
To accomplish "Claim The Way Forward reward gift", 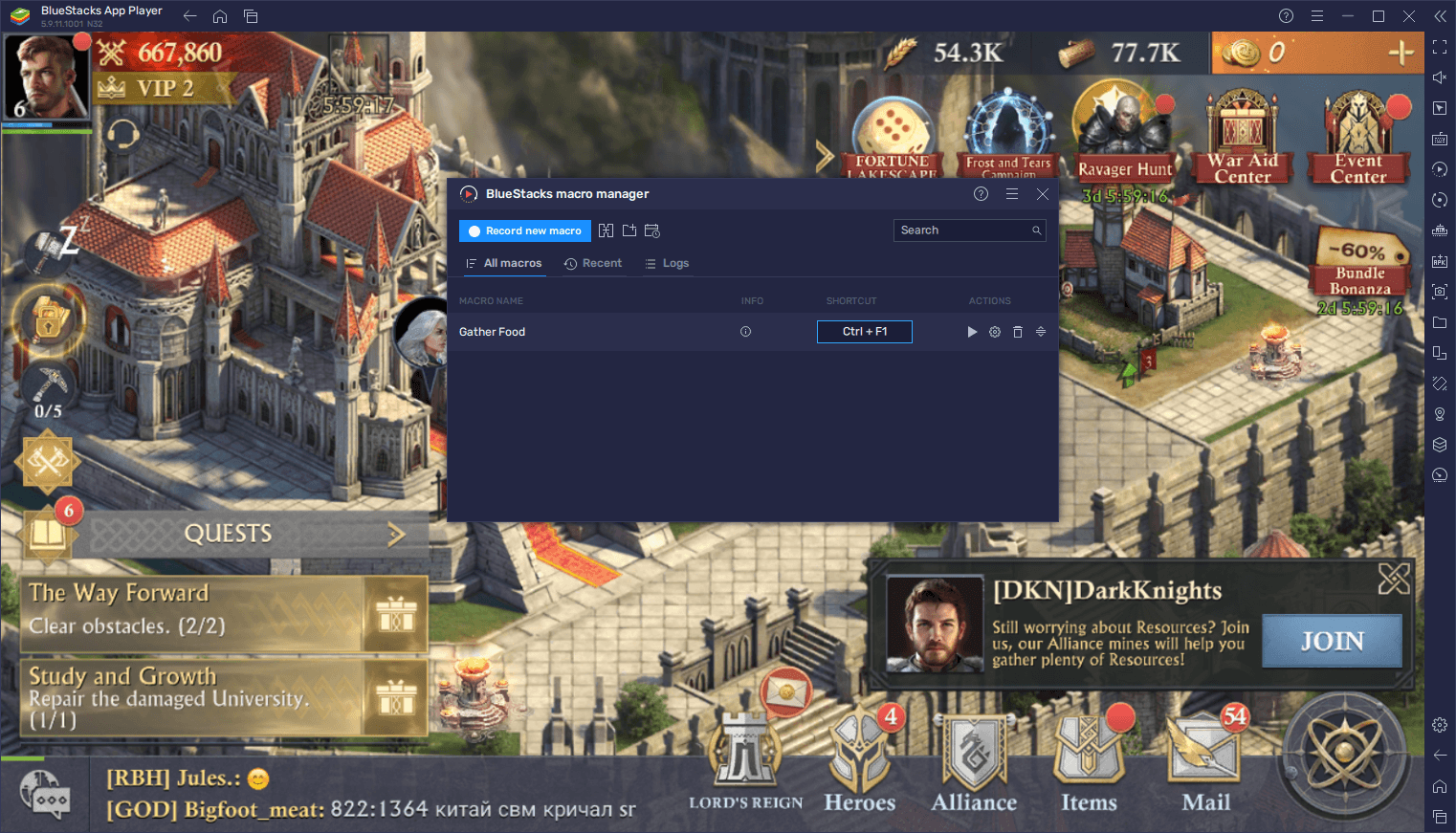I will [396, 613].
